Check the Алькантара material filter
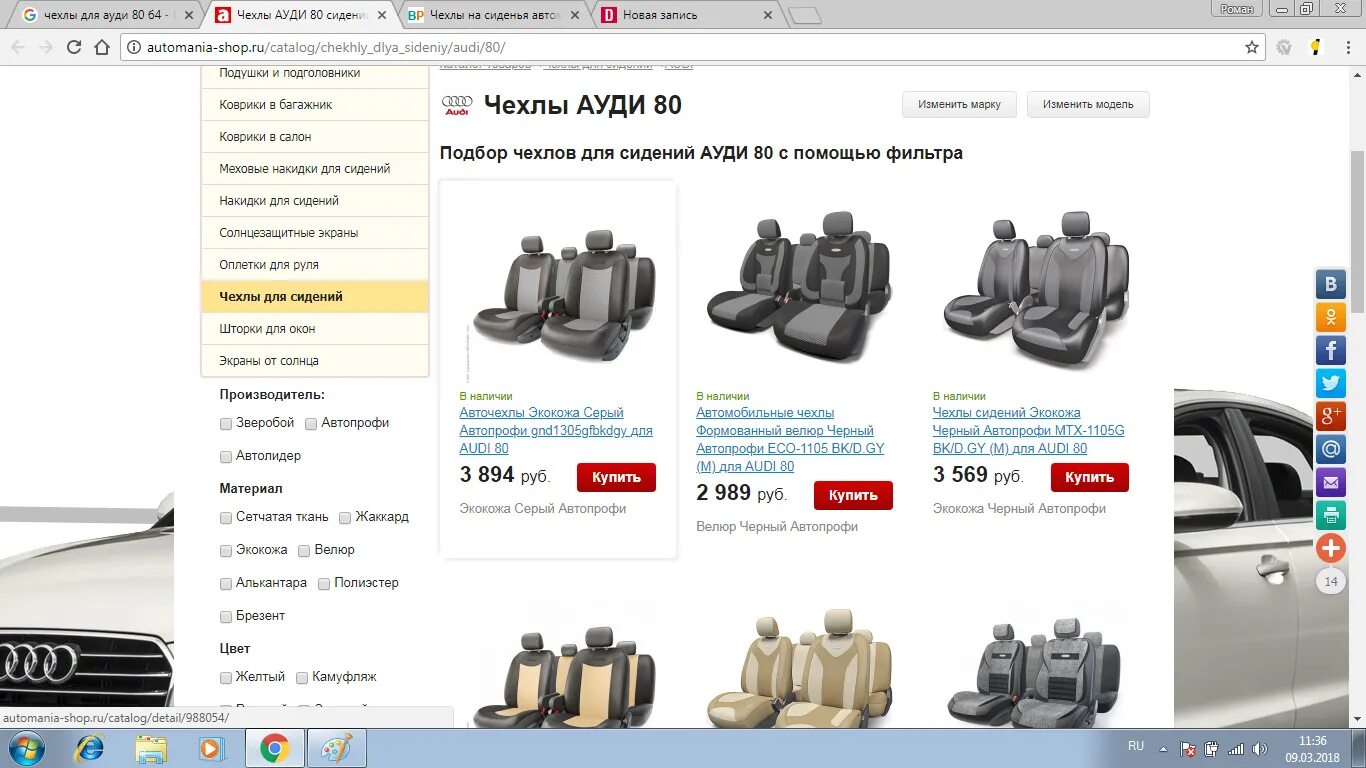The image size is (1366, 768). [226, 584]
